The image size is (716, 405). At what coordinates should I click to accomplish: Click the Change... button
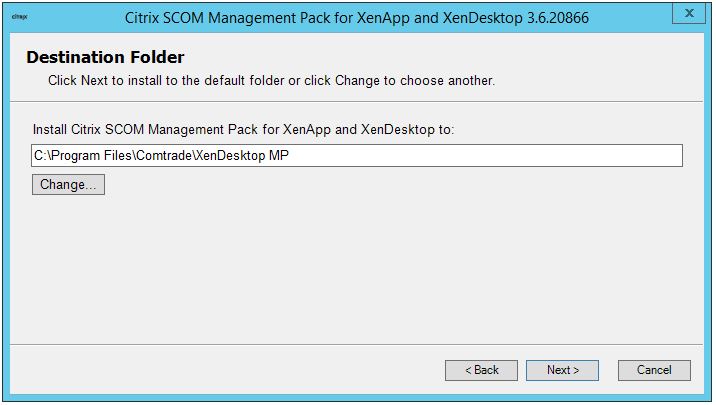tap(68, 185)
